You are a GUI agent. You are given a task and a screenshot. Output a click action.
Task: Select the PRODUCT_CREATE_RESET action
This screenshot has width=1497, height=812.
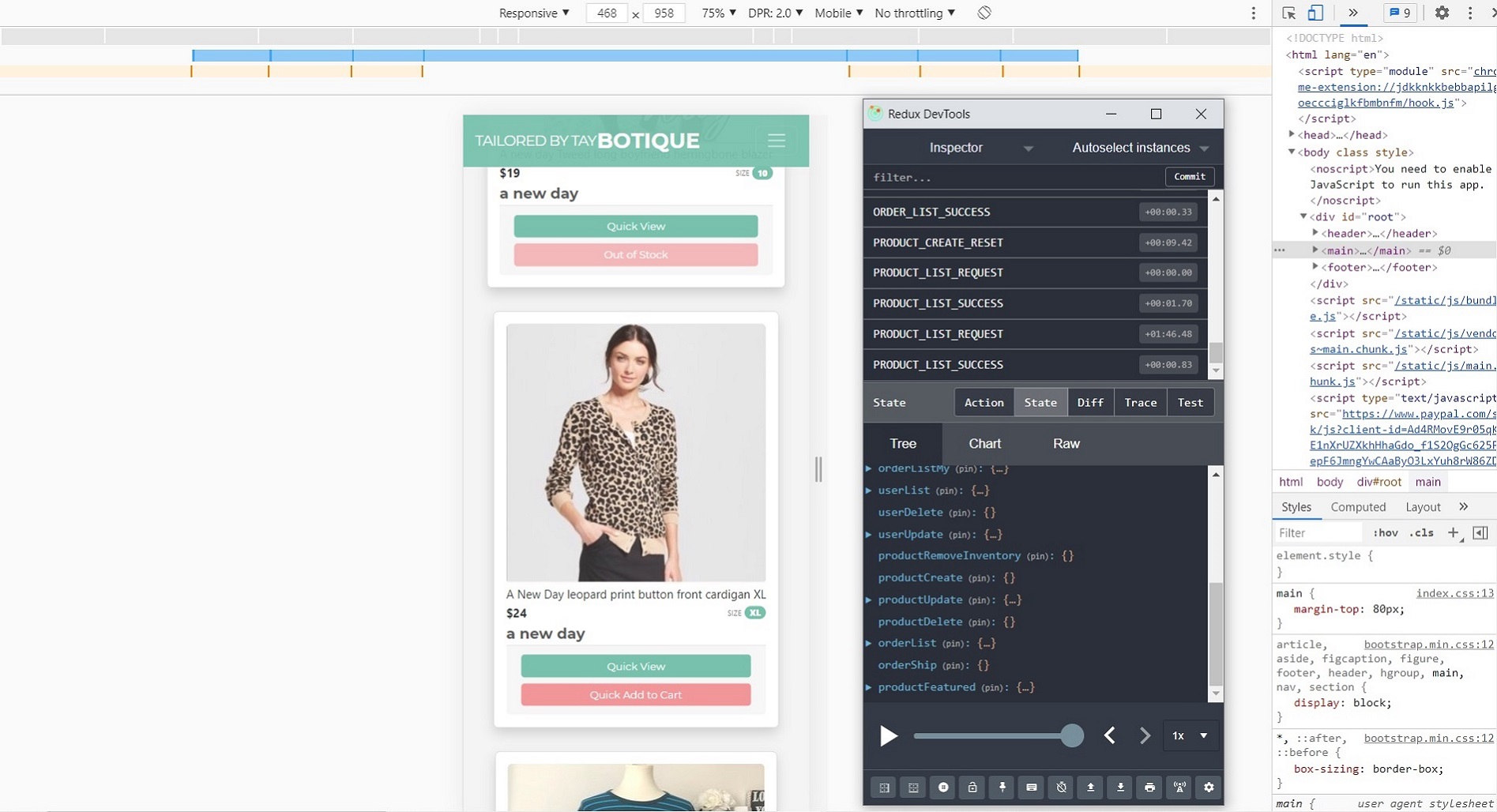1035,242
